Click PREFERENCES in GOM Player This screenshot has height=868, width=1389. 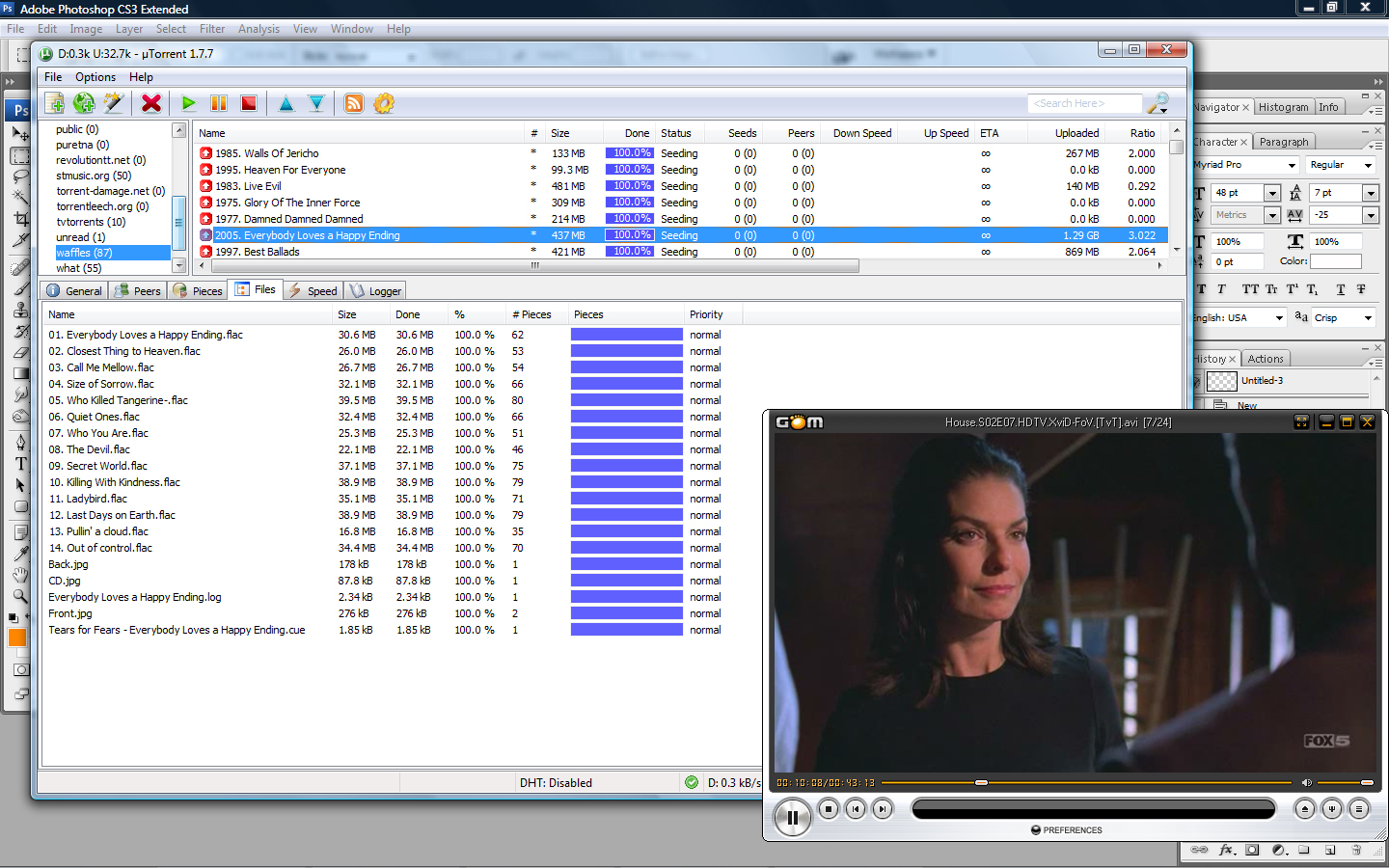point(1067,830)
